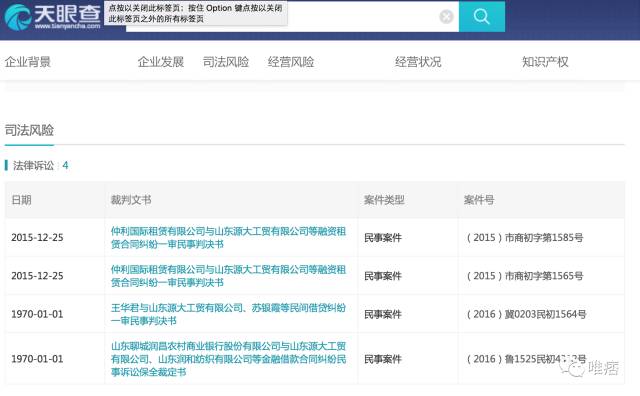Open the 企业发展 navigation tab
This screenshot has width=640, height=396.
click(x=161, y=62)
